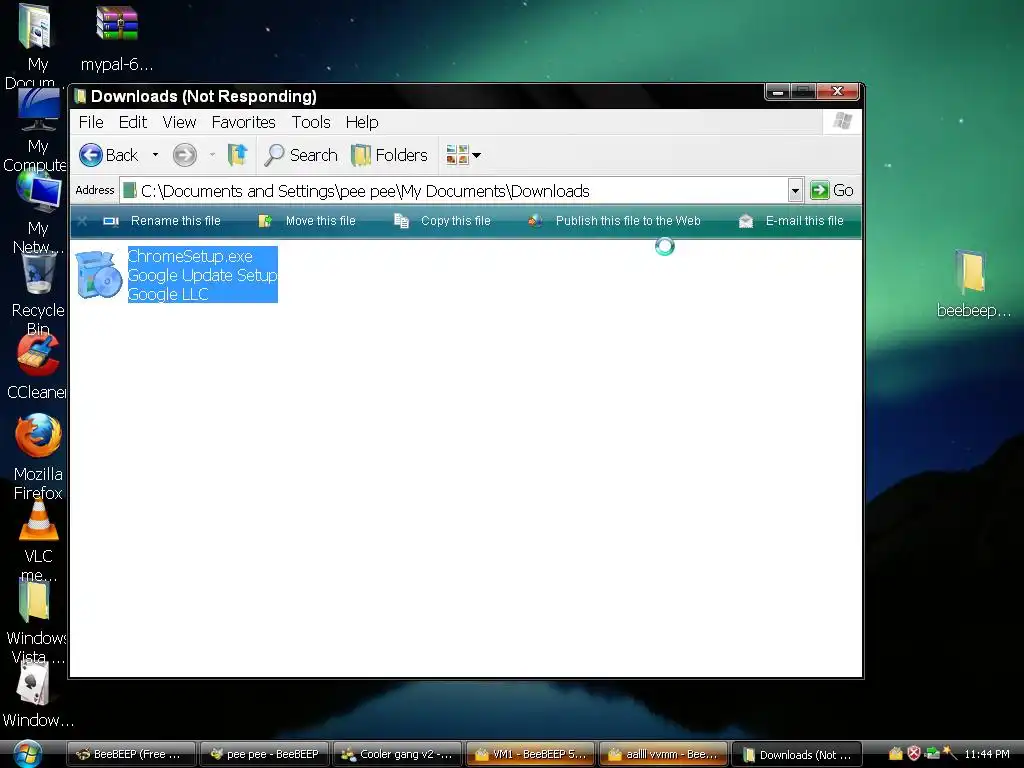Click the address bar path field
The height and width of the screenshot is (768, 1024).
click(453, 191)
